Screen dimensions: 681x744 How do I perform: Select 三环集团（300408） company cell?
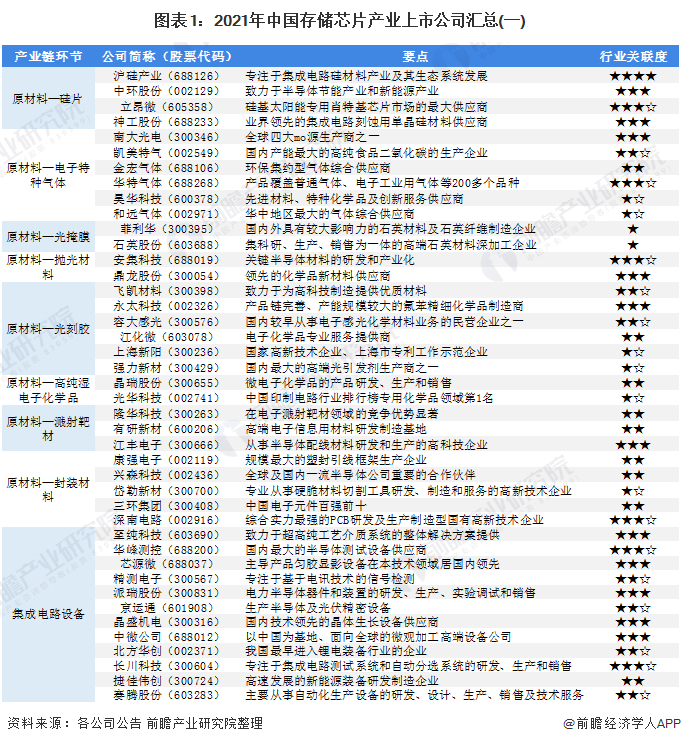pyautogui.click(x=167, y=506)
